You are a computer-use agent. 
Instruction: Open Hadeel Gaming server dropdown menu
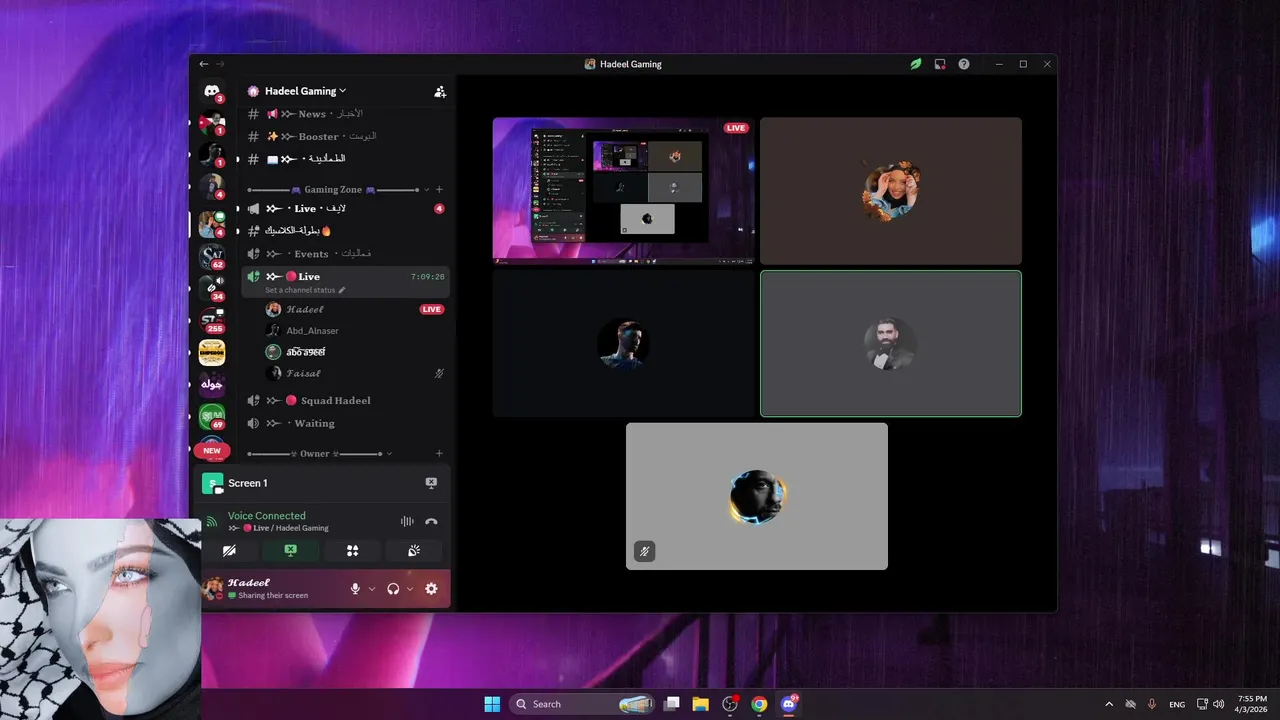[x=305, y=91]
